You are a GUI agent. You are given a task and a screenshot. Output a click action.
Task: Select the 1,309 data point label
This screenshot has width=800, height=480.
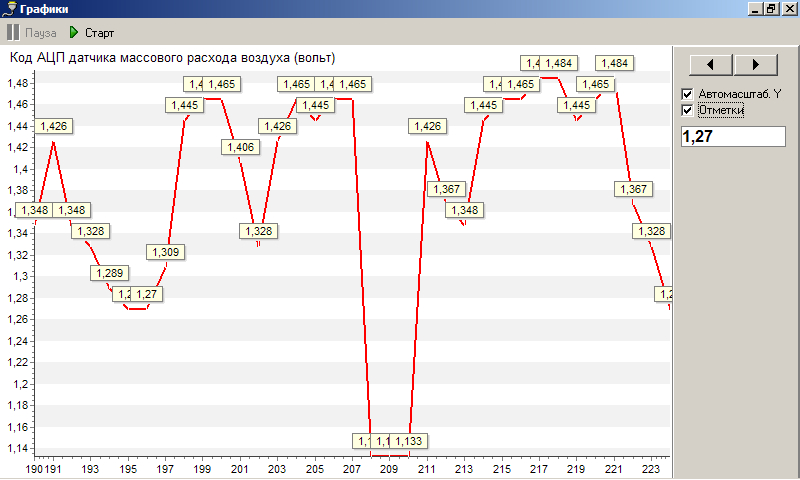tap(166, 251)
